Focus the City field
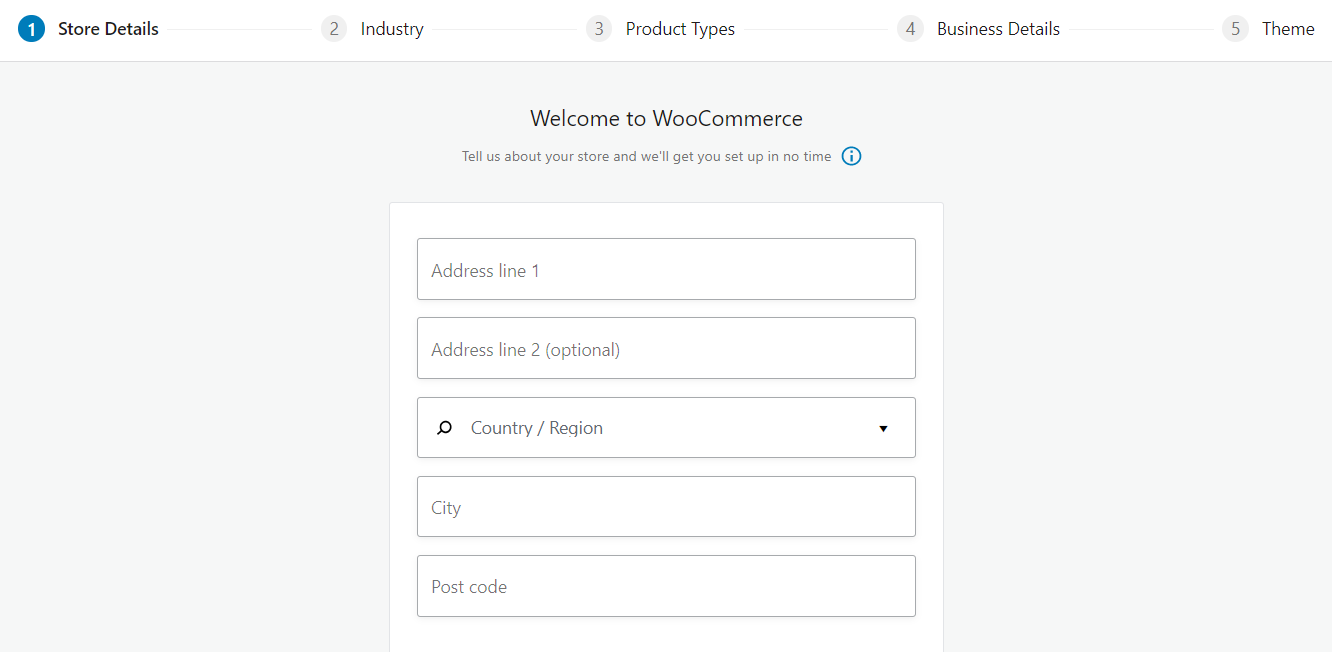 pos(666,507)
